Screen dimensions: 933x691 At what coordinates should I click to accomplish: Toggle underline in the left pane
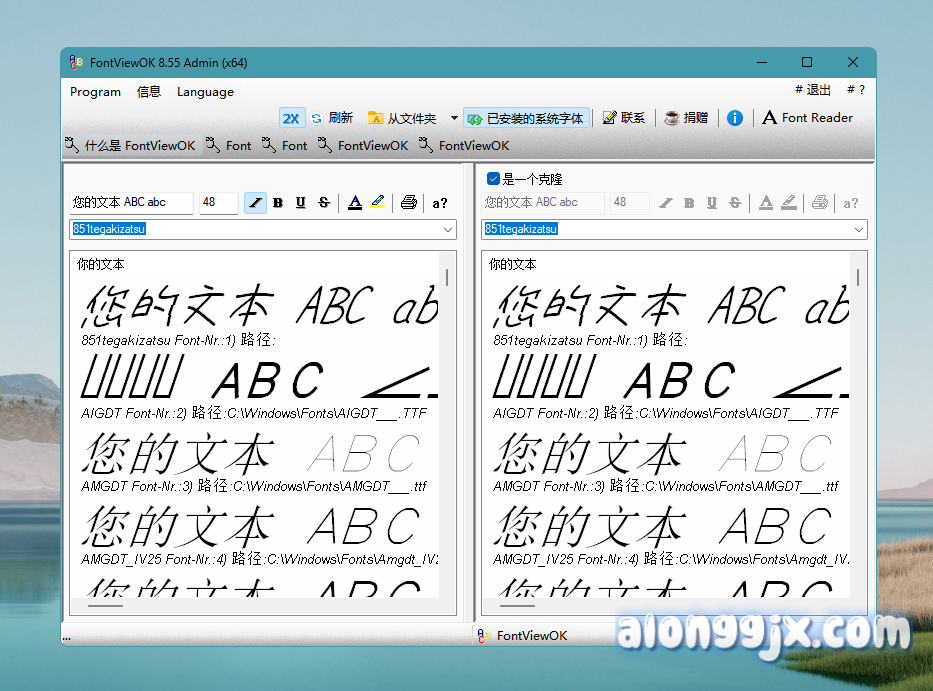click(300, 203)
